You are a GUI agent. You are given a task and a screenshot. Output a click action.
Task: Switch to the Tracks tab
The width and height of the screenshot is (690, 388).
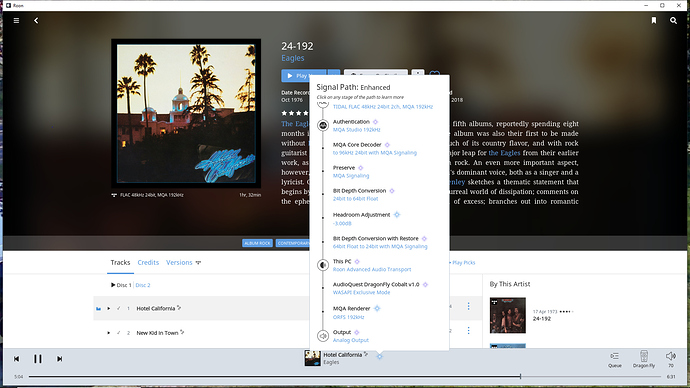coord(120,262)
